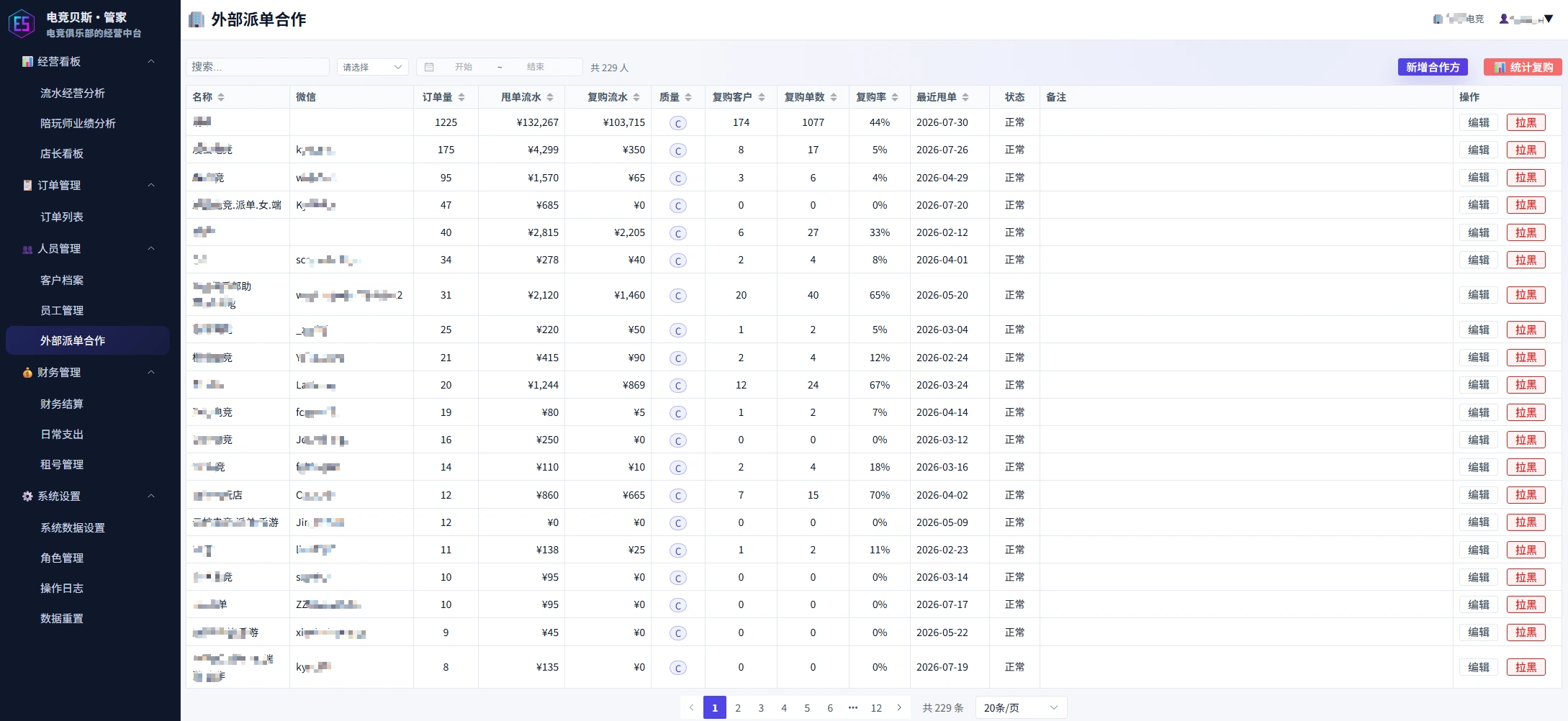
Task: Collapse the 财务管理 menu group
Action: click(151, 372)
